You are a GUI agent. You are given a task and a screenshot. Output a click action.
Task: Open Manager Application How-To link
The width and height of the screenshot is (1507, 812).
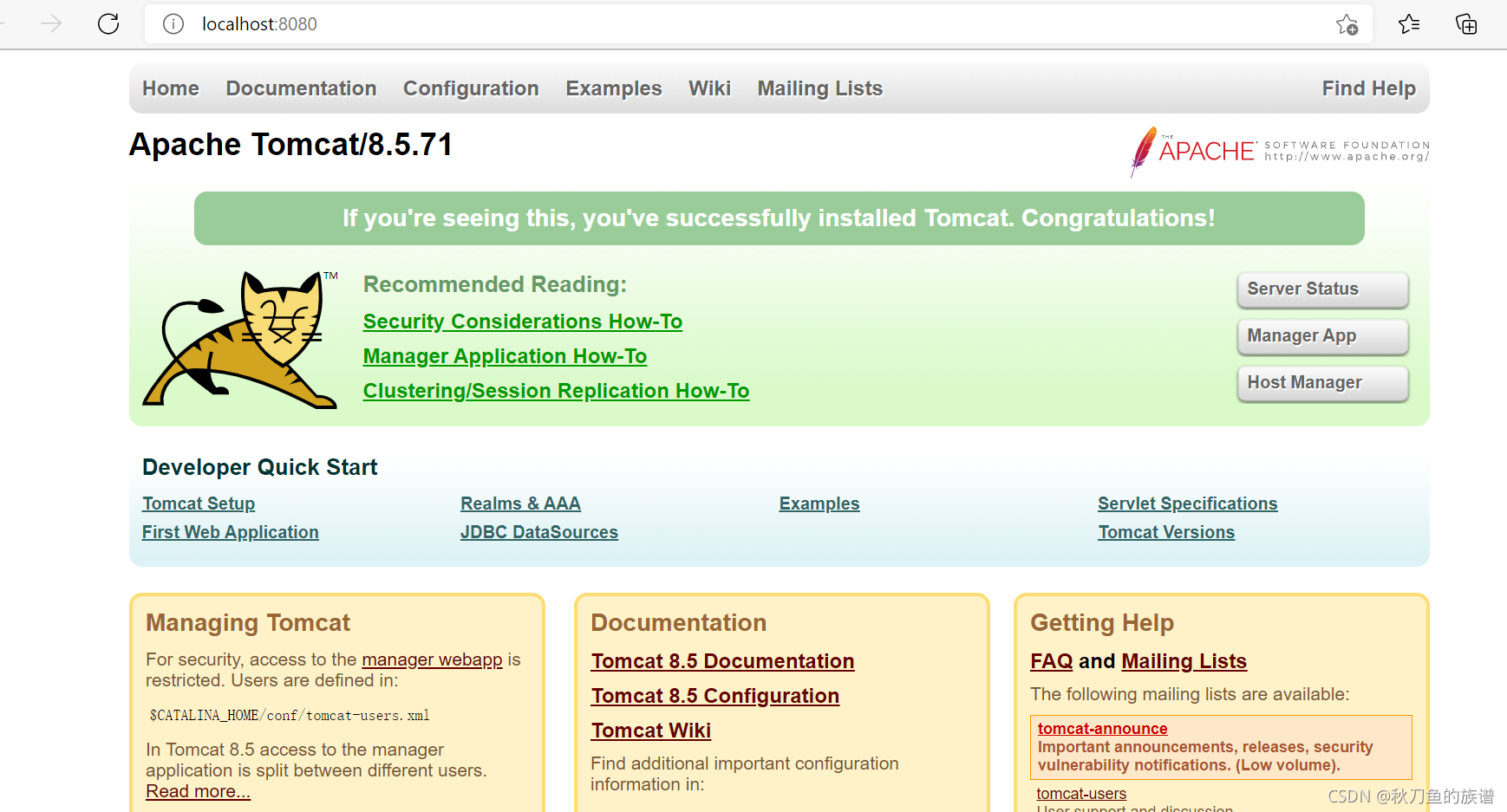pyautogui.click(x=505, y=356)
